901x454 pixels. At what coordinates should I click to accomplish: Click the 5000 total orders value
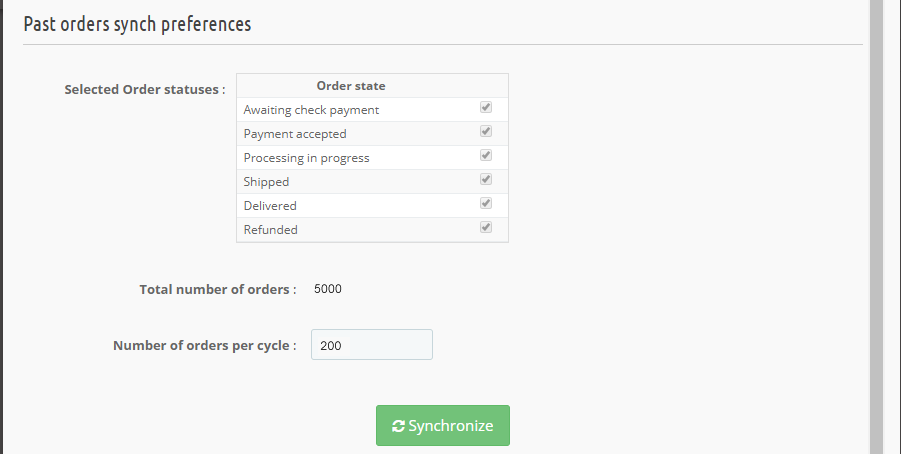(x=328, y=289)
